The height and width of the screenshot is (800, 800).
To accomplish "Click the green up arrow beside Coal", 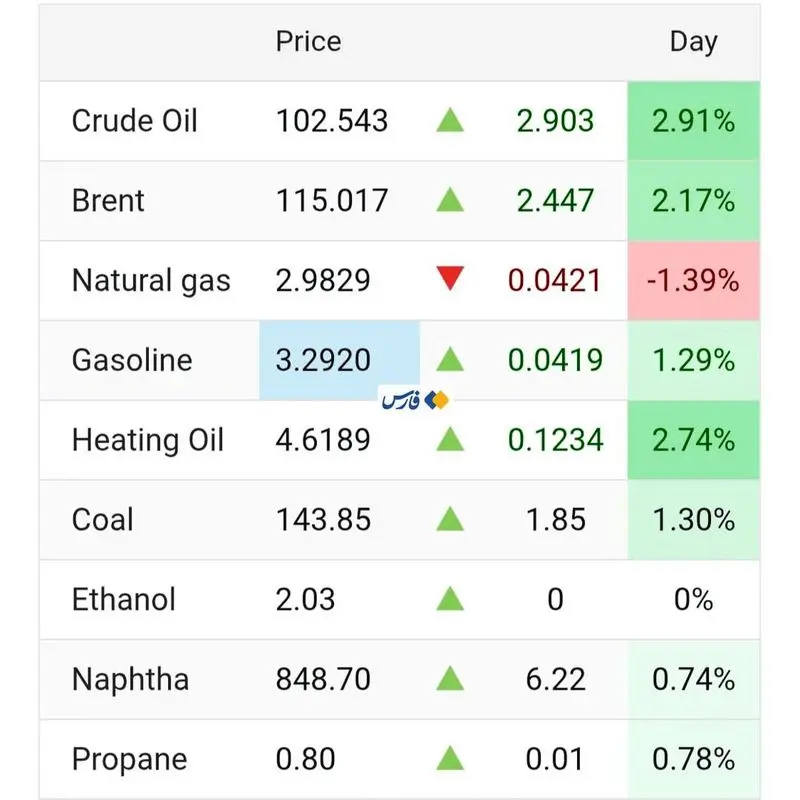I will (x=450, y=519).
